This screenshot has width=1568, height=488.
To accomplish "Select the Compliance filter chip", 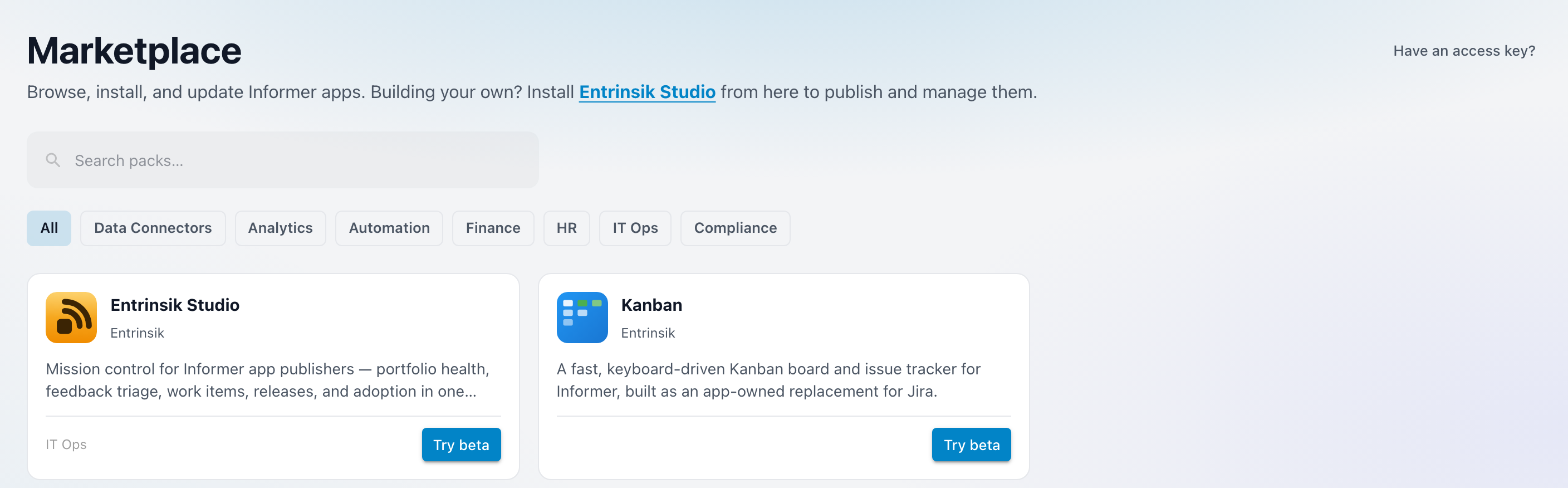I will click(736, 228).
